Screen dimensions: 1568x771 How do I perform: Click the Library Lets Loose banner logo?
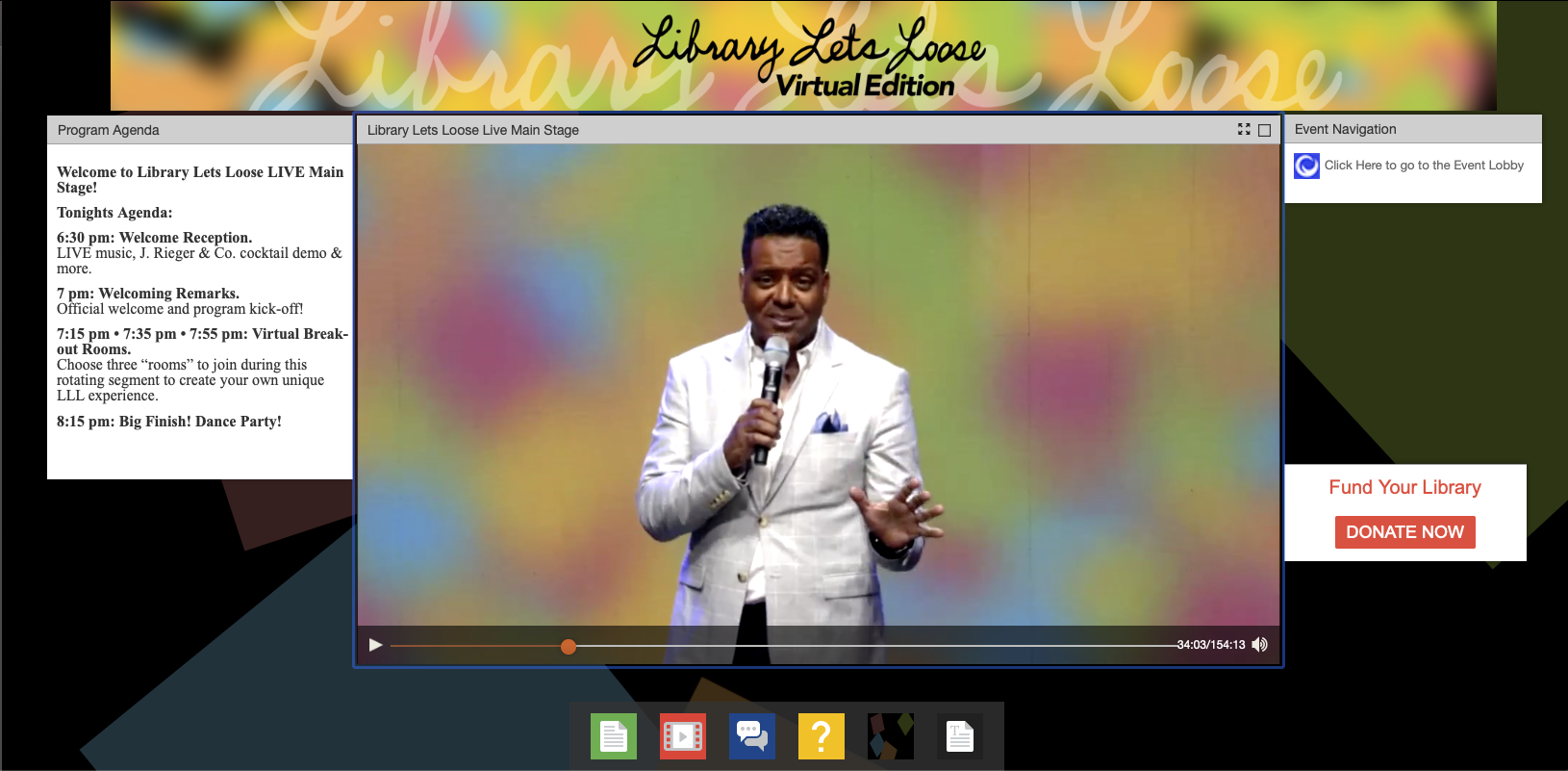pos(810,56)
